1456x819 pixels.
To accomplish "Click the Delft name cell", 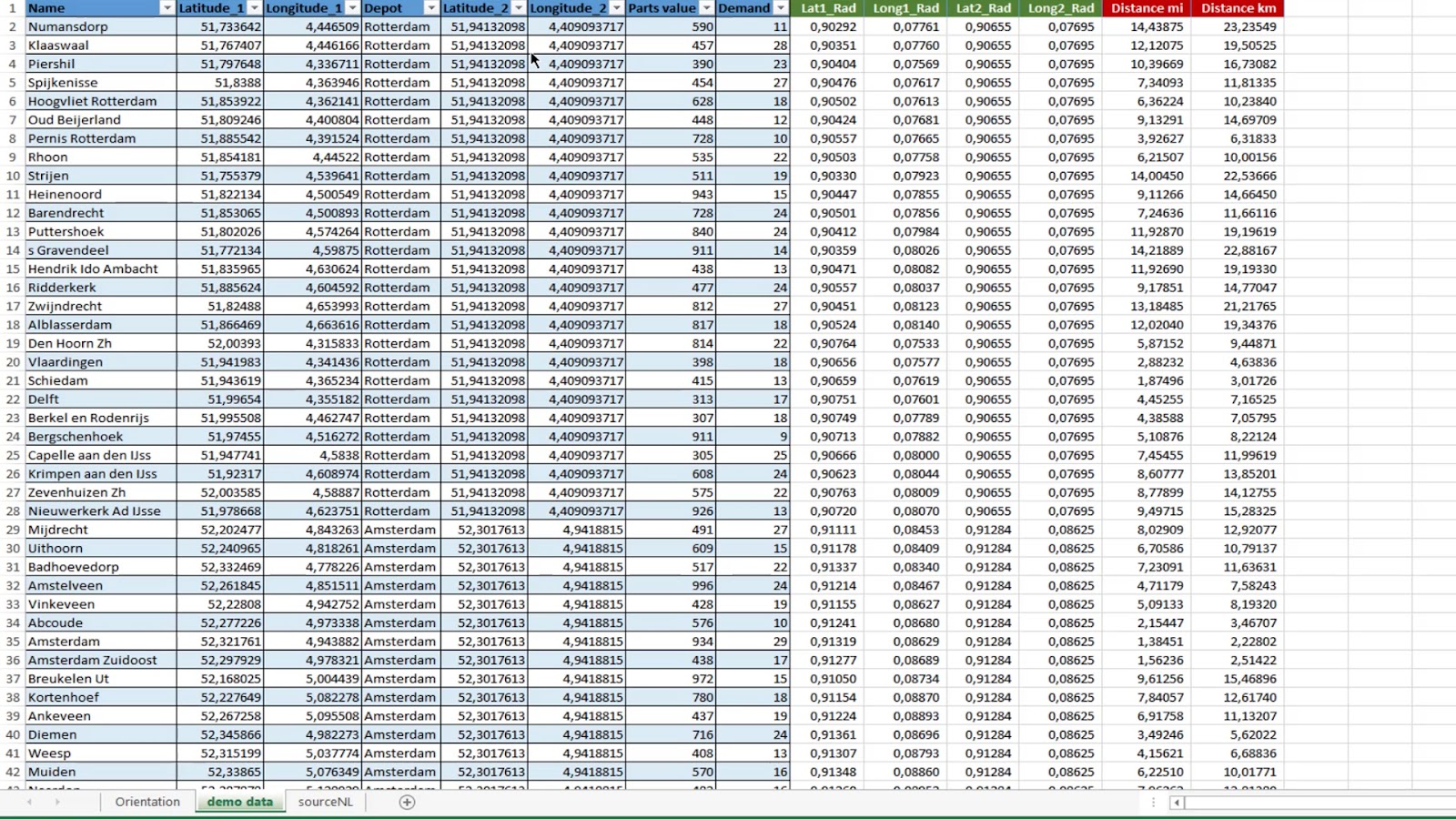I will point(101,399).
